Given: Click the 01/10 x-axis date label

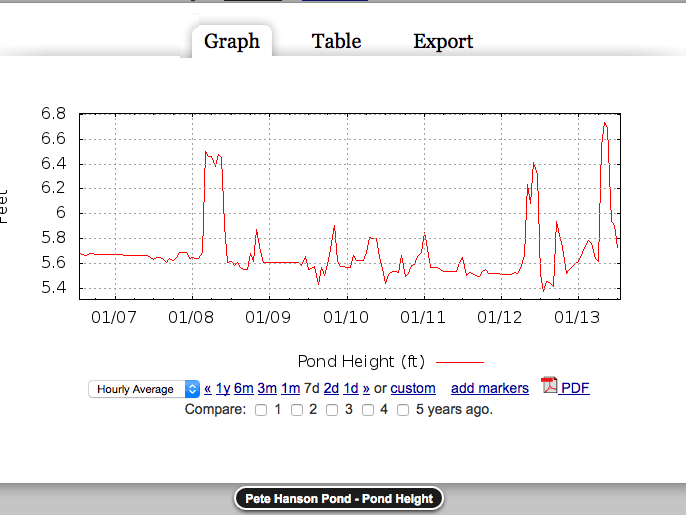Looking at the screenshot, I should [346, 318].
